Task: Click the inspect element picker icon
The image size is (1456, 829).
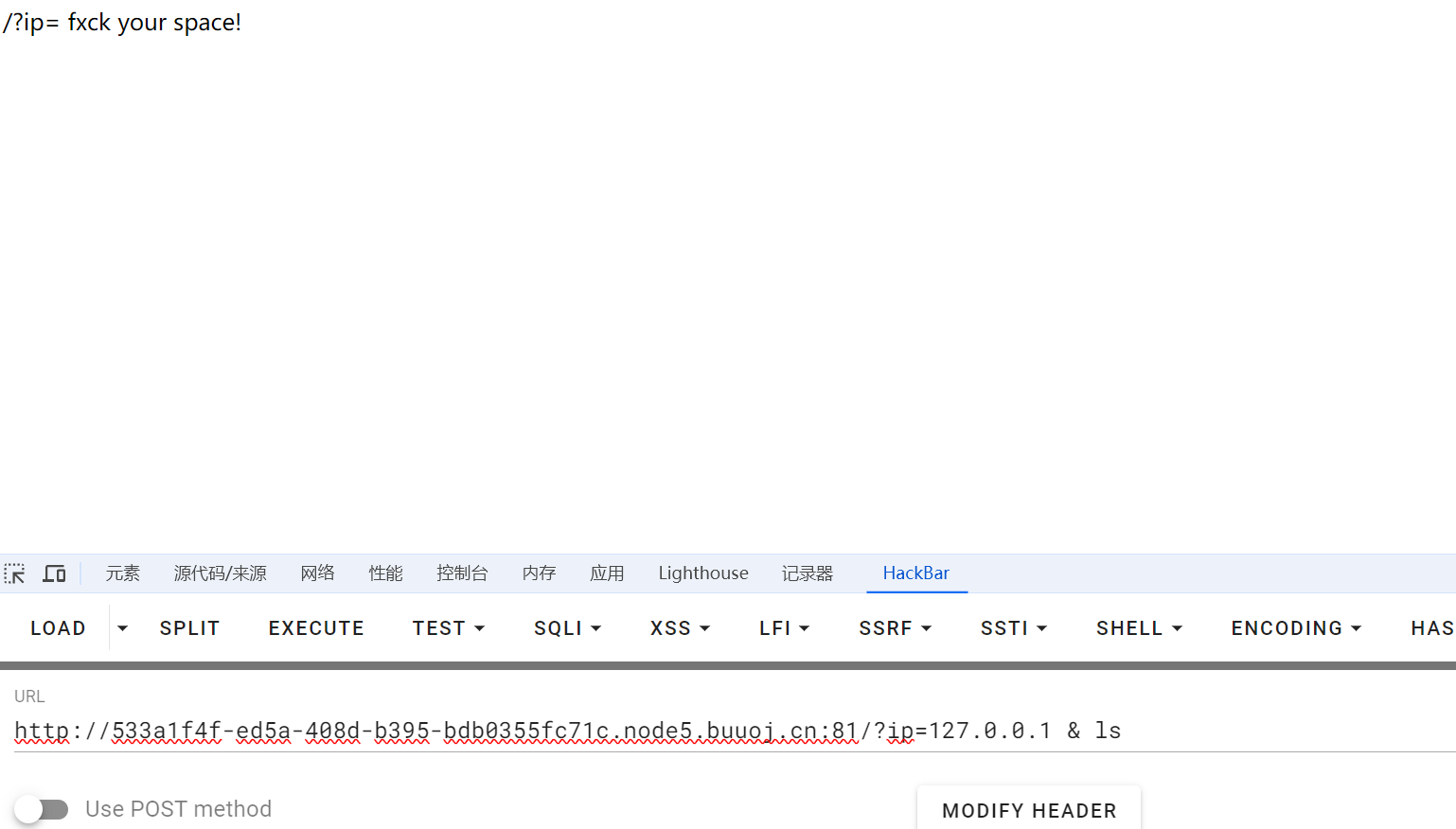Action: (15, 573)
